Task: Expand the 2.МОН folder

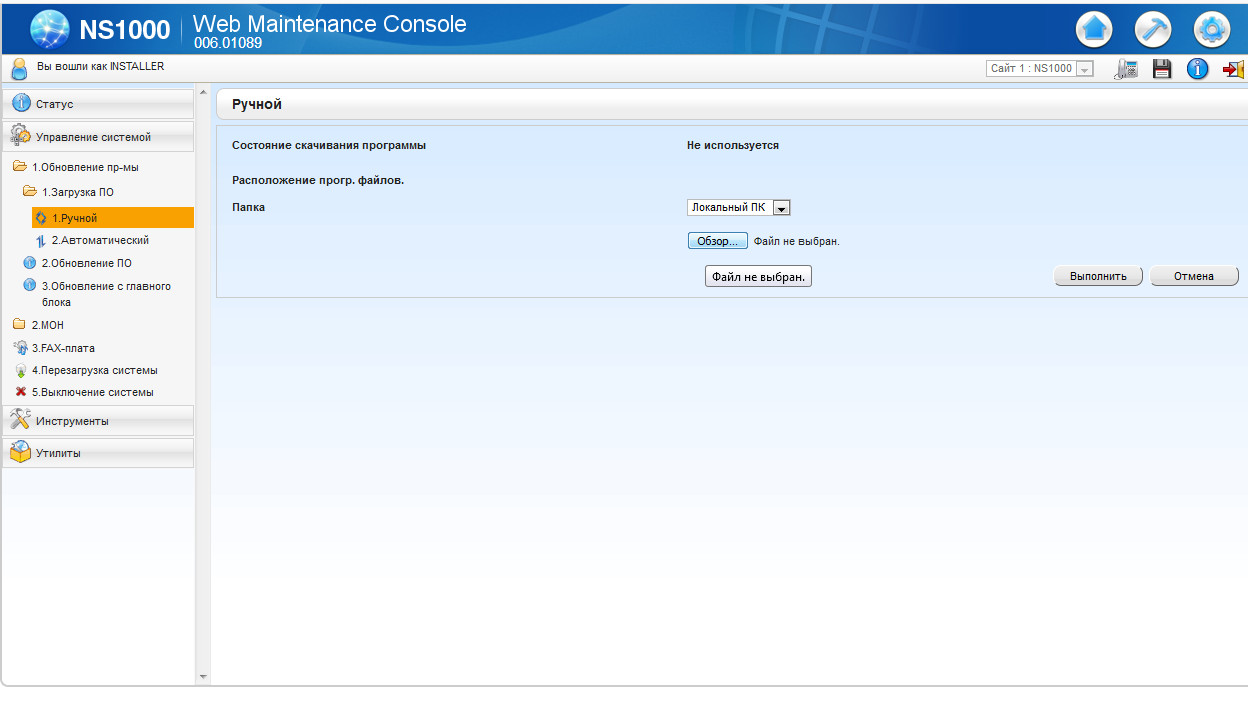Action: 19,325
